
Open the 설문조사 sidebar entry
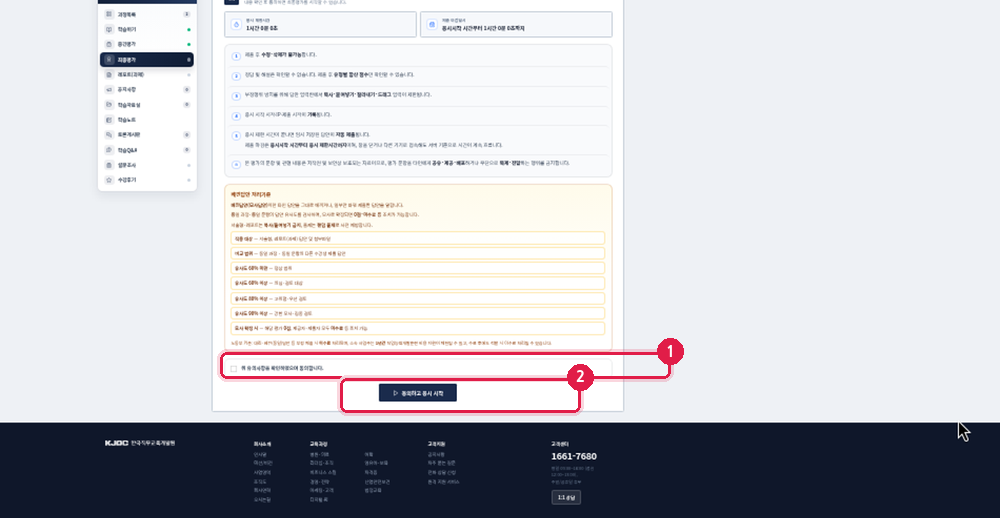coord(147,165)
